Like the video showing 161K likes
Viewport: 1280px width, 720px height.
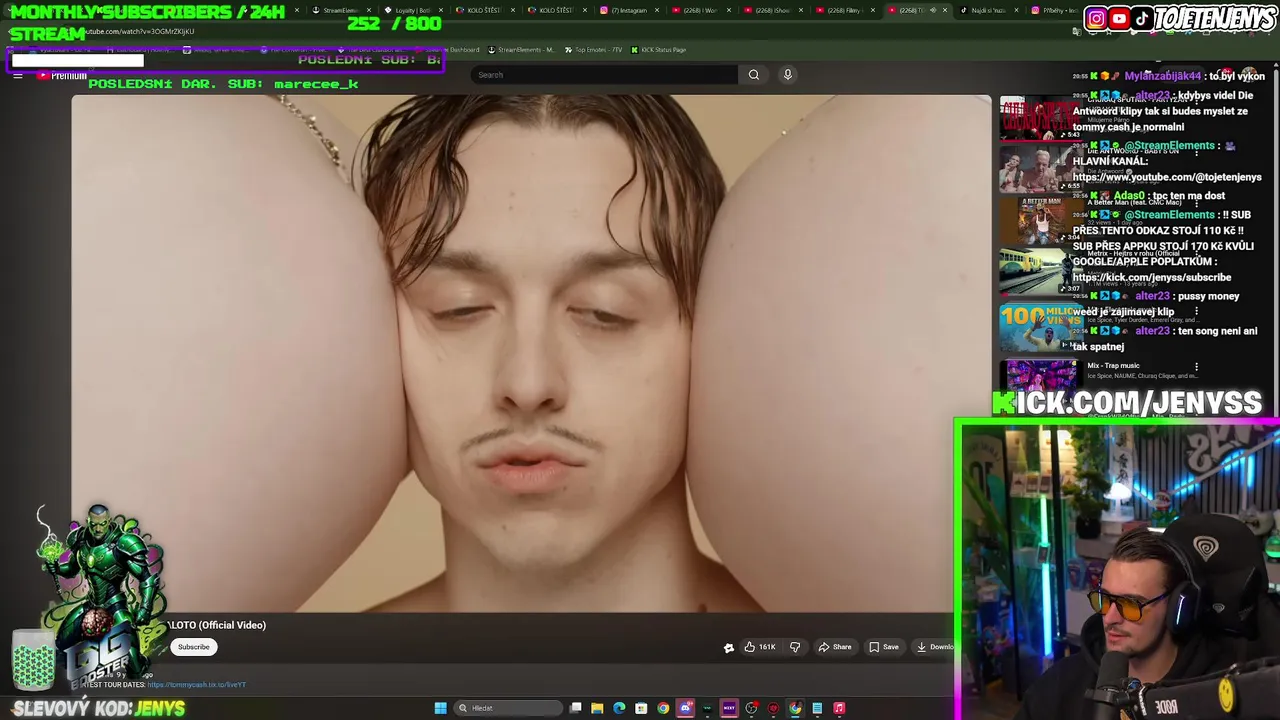[x=760, y=647]
